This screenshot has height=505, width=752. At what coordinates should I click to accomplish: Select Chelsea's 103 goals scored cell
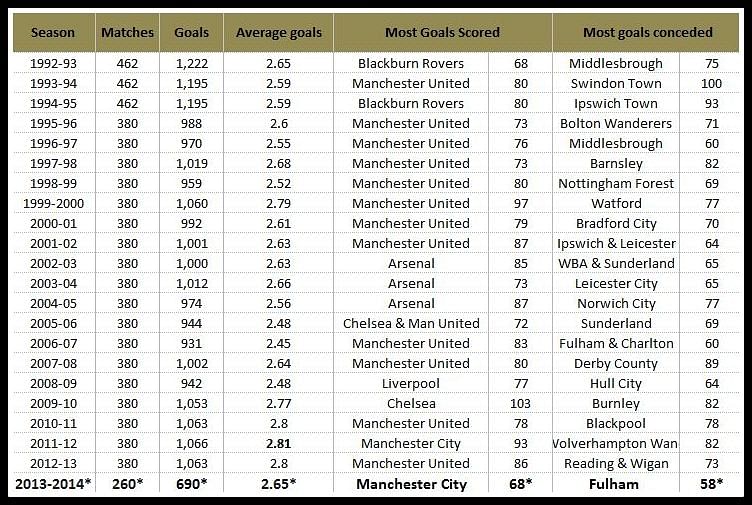point(520,403)
